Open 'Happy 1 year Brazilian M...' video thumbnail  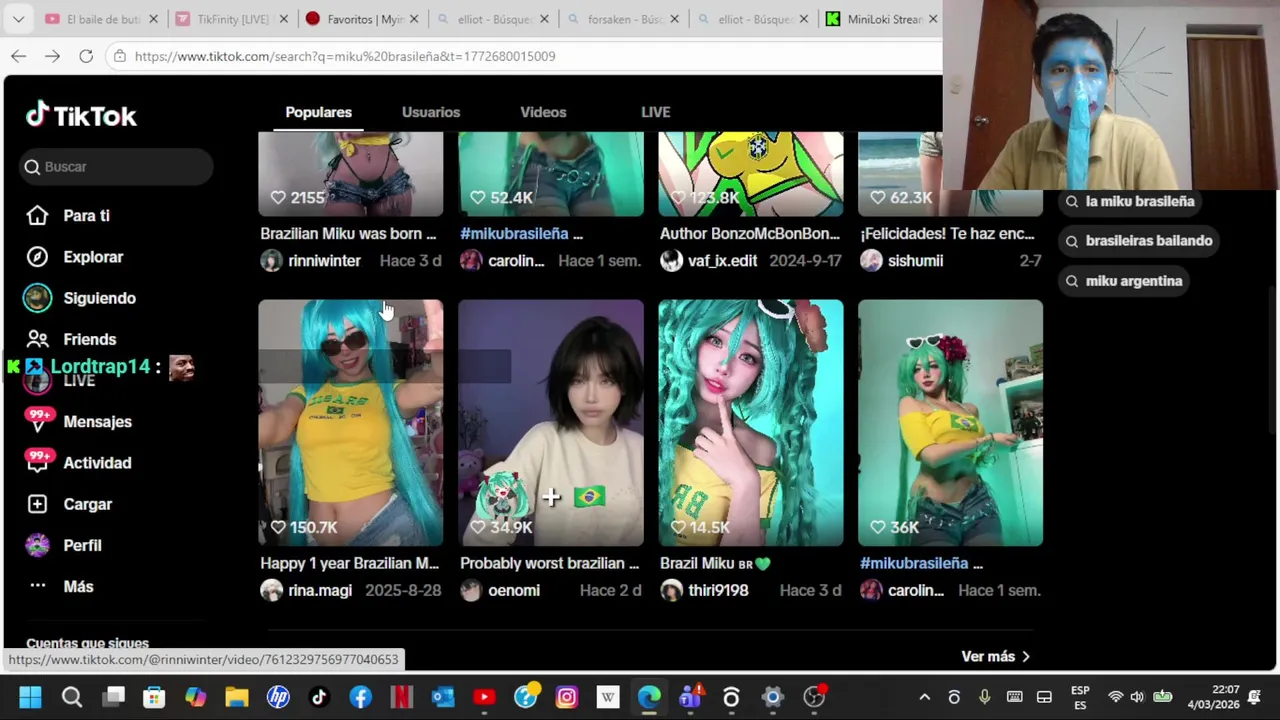(x=350, y=422)
